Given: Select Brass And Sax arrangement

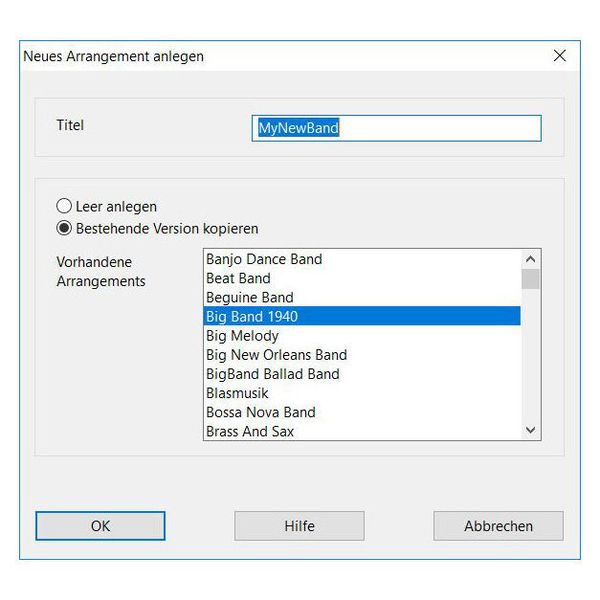Looking at the screenshot, I should click(x=250, y=431).
